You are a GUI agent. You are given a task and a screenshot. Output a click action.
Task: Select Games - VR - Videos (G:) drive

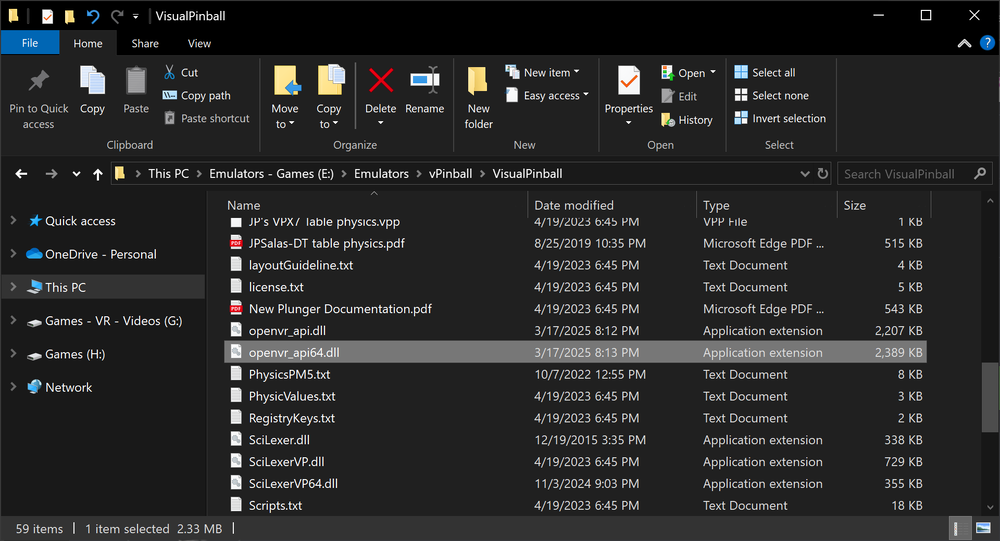point(114,321)
